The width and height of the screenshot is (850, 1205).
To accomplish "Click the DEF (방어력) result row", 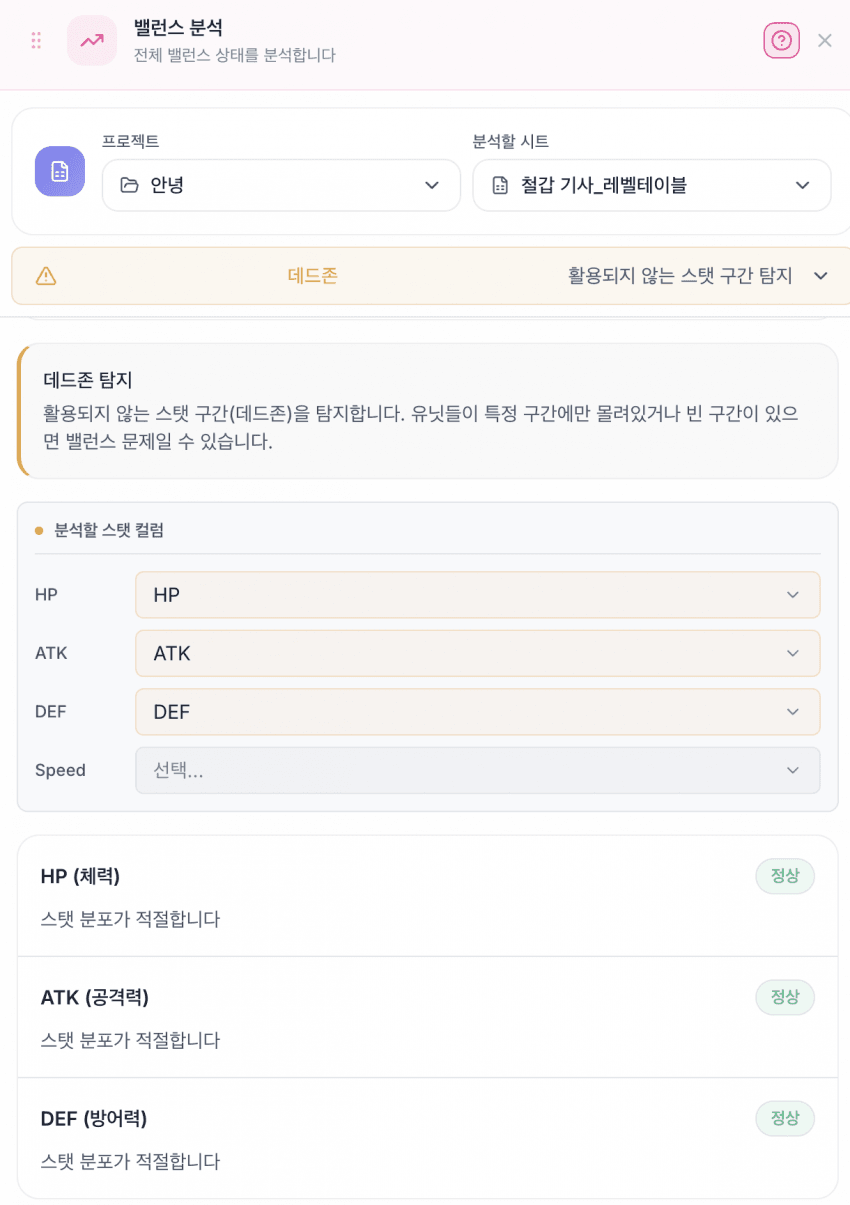I will (x=400, y=1138).
